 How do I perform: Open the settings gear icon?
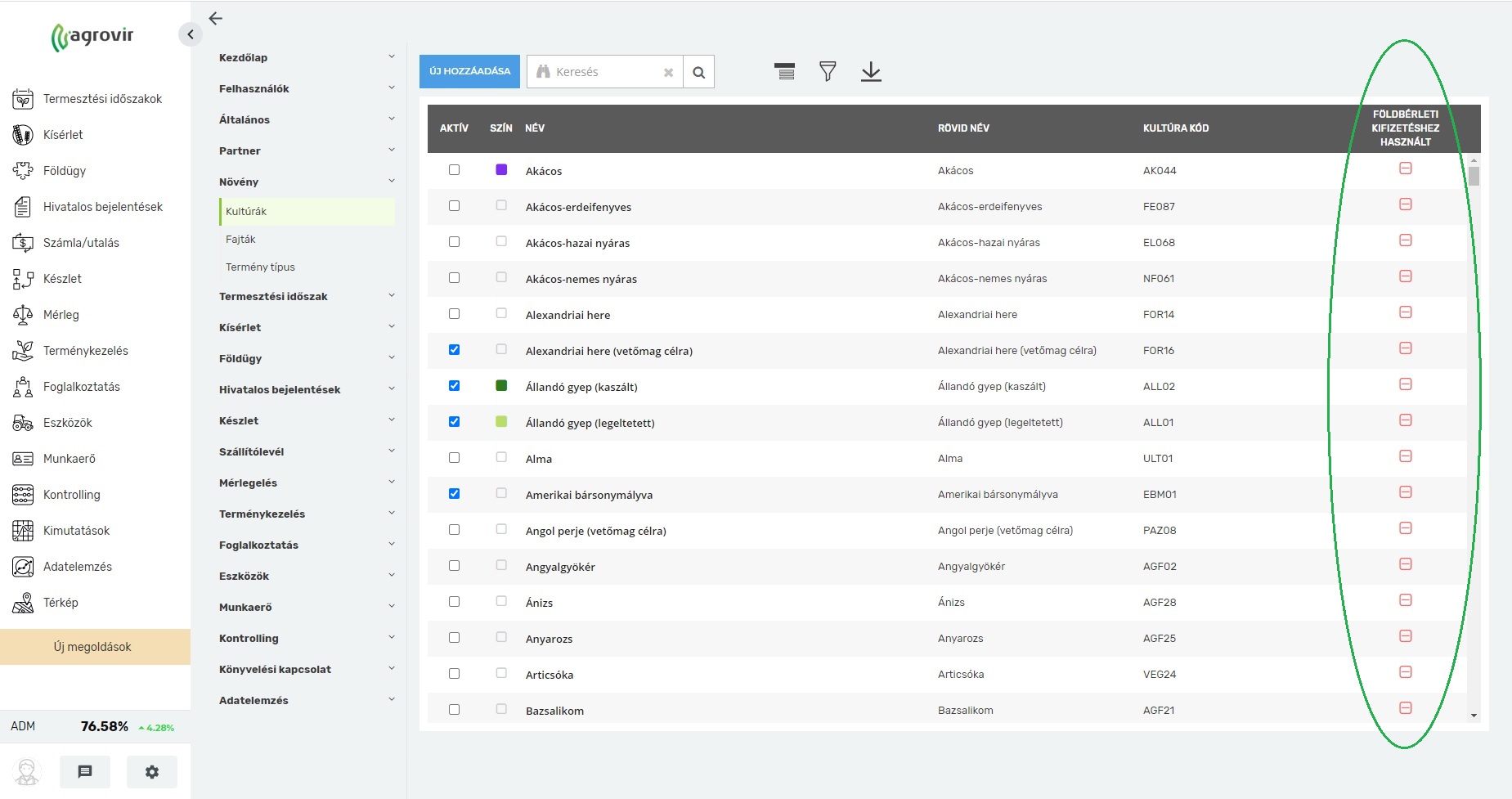pos(151,771)
